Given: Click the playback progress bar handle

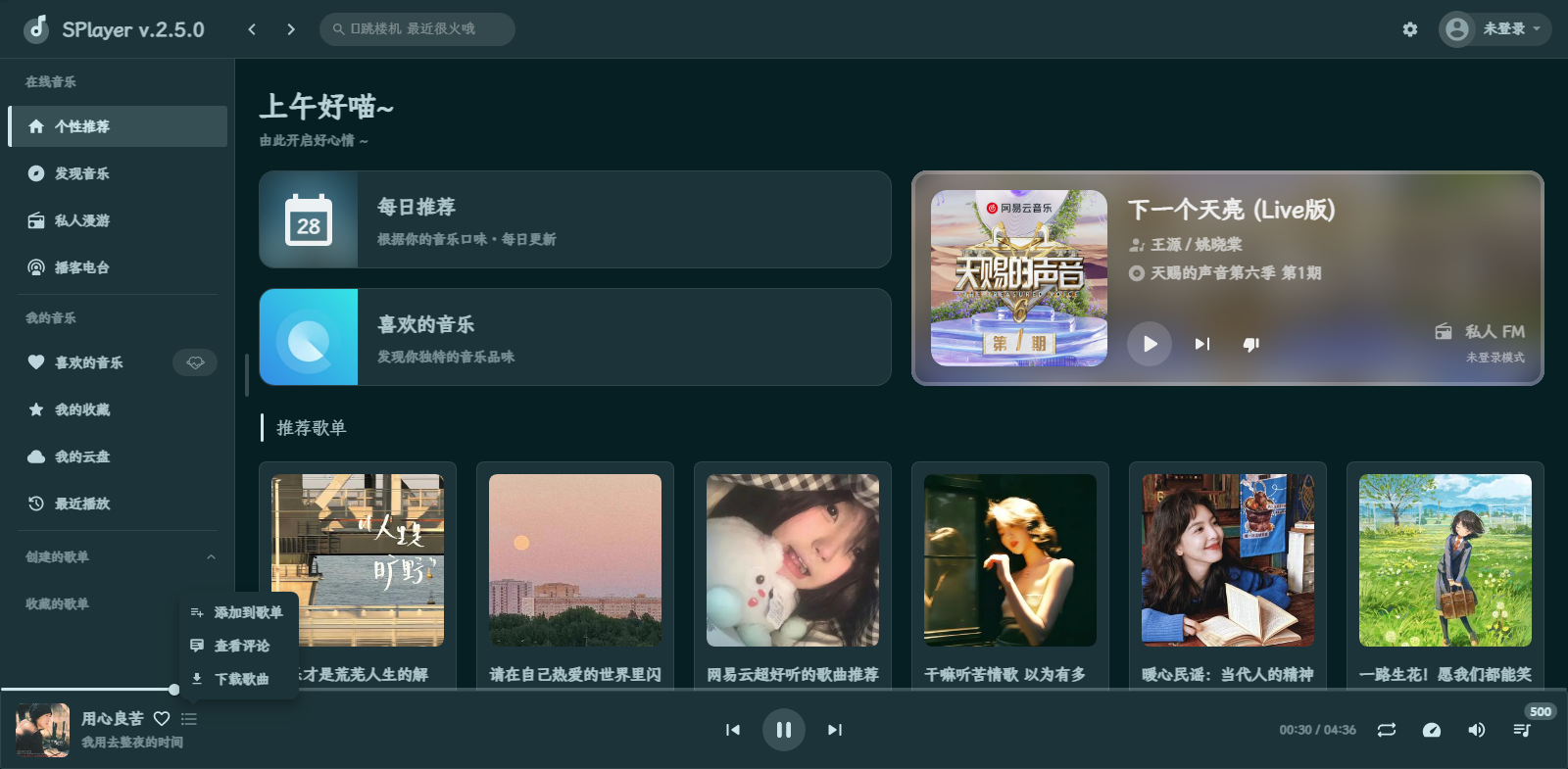Looking at the screenshot, I should pos(173,690).
